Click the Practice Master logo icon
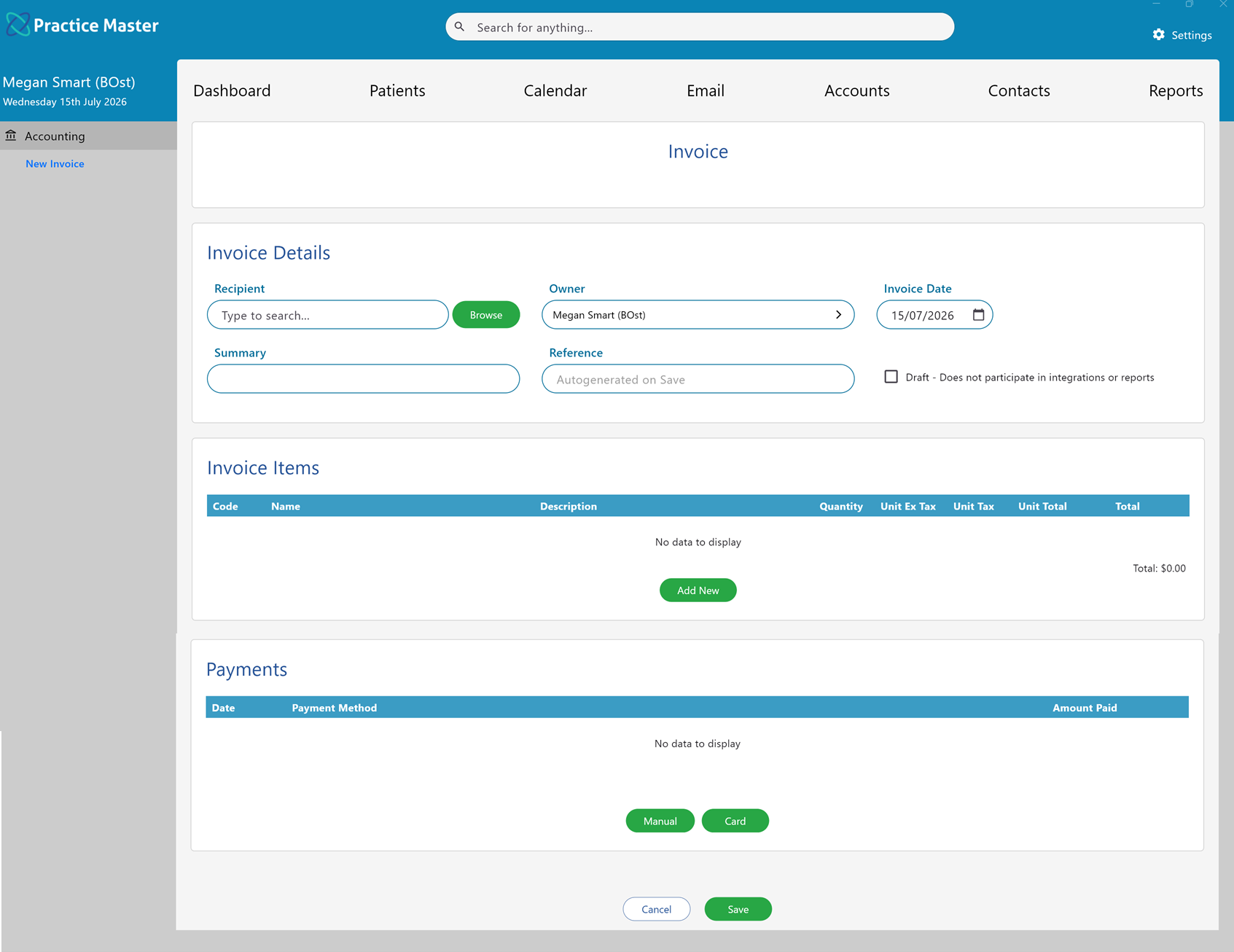Image resolution: width=1234 pixels, height=952 pixels. 17,25
